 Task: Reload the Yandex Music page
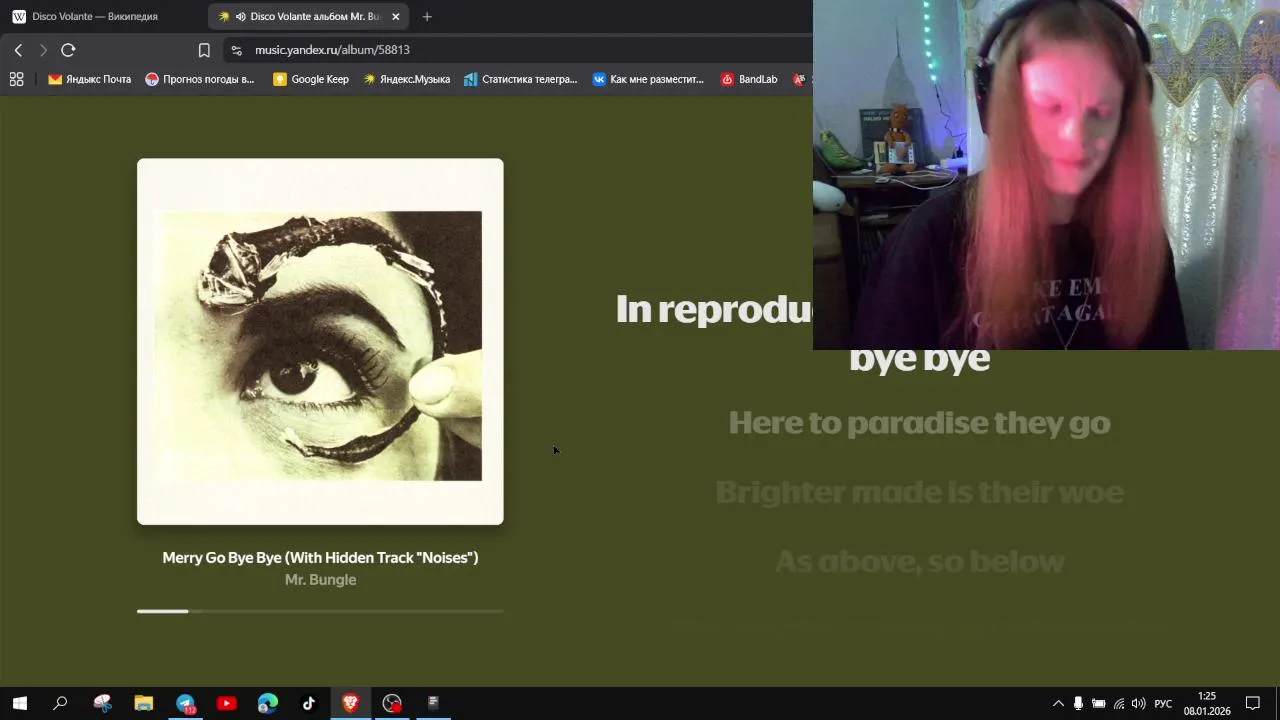pos(68,50)
